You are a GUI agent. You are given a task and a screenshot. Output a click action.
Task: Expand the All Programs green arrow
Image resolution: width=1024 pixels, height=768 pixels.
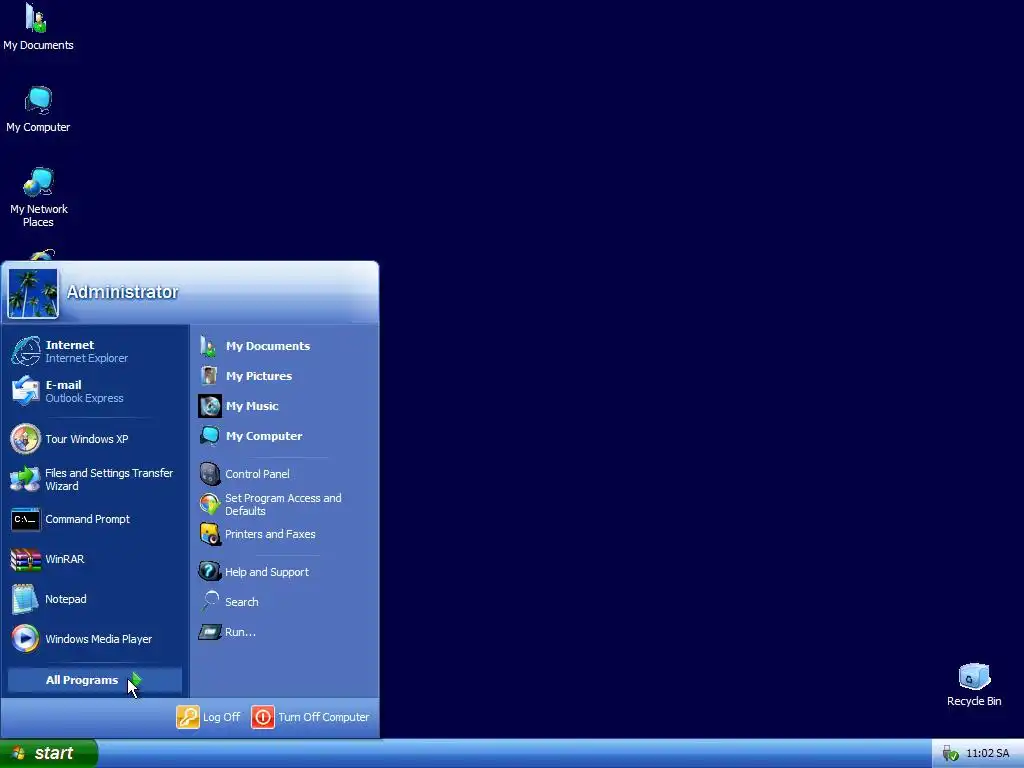pos(135,680)
